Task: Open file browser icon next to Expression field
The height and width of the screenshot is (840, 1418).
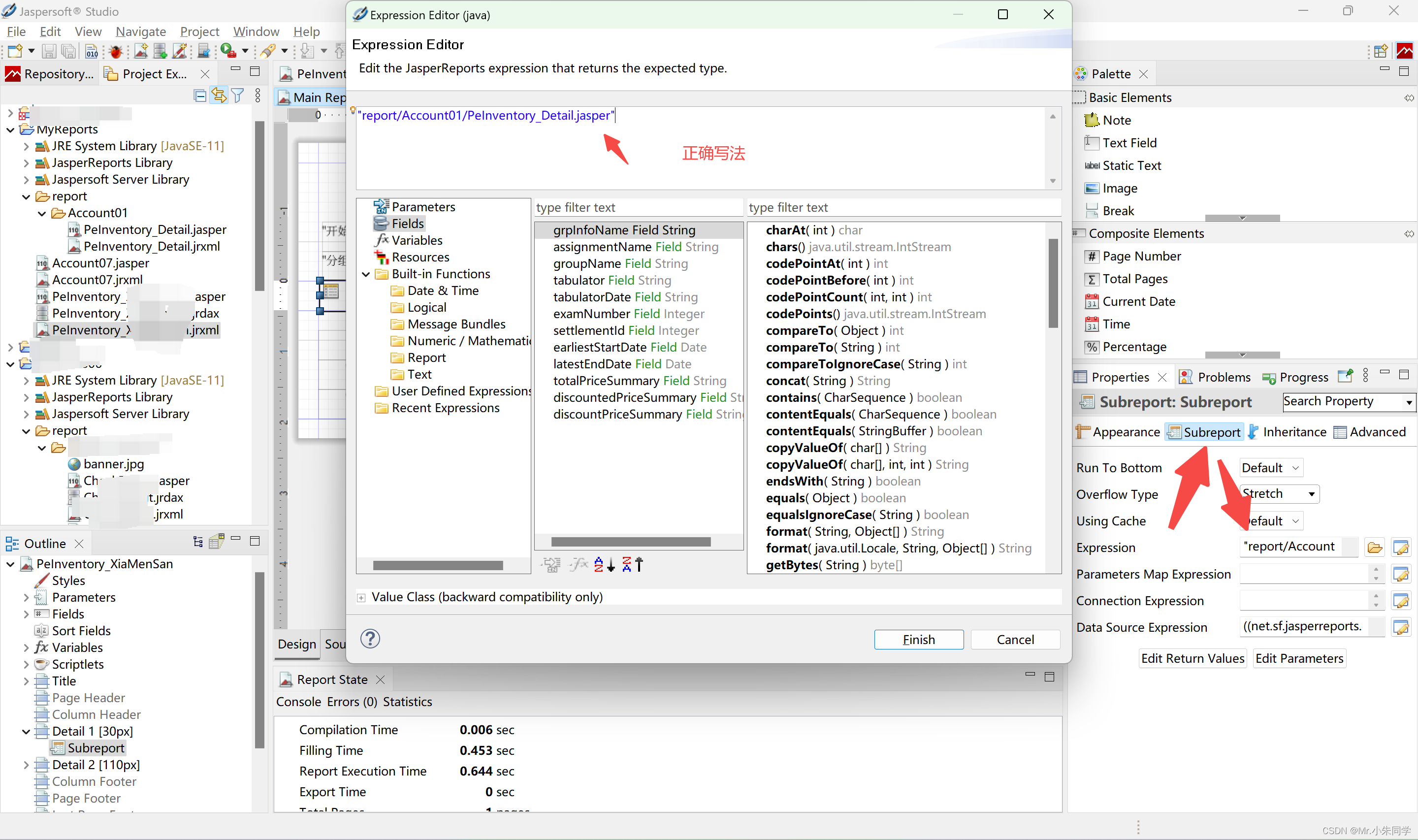Action: point(1375,548)
